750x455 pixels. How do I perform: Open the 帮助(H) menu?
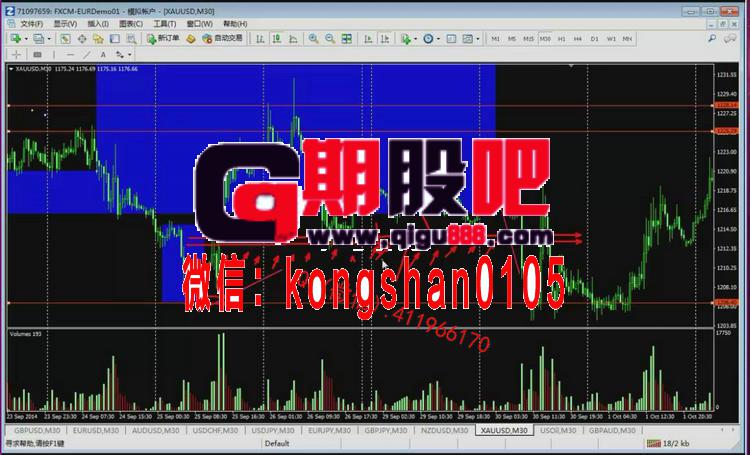pyautogui.click(x=235, y=24)
